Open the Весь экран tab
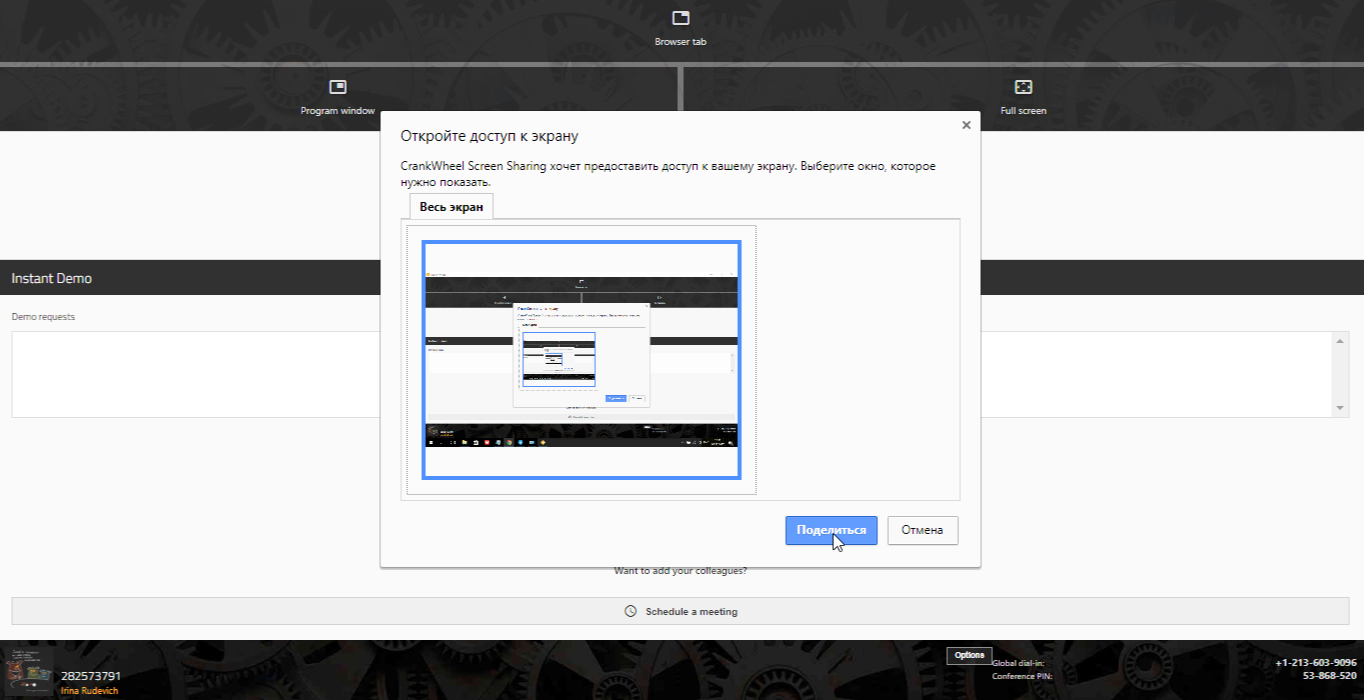Viewport: 1366px width, 700px height. tap(451, 207)
